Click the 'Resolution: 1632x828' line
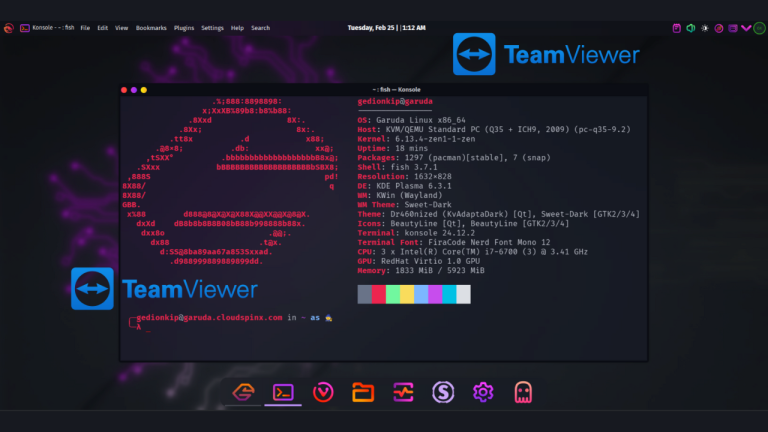Image resolution: width=768 pixels, height=432 pixels. pos(405,176)
